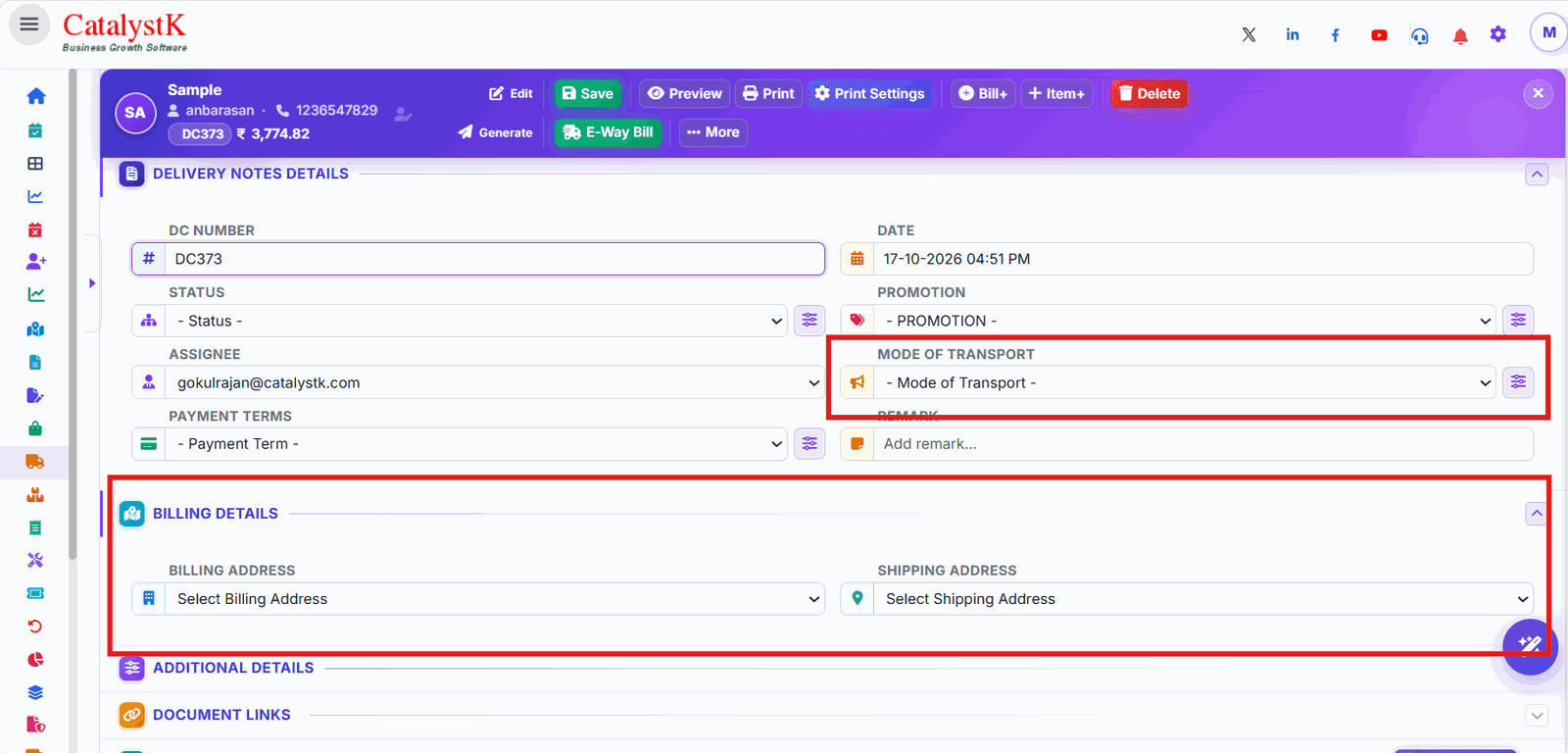Save the delivery note
Screen dimensions: 1568x753
(588, 94)
